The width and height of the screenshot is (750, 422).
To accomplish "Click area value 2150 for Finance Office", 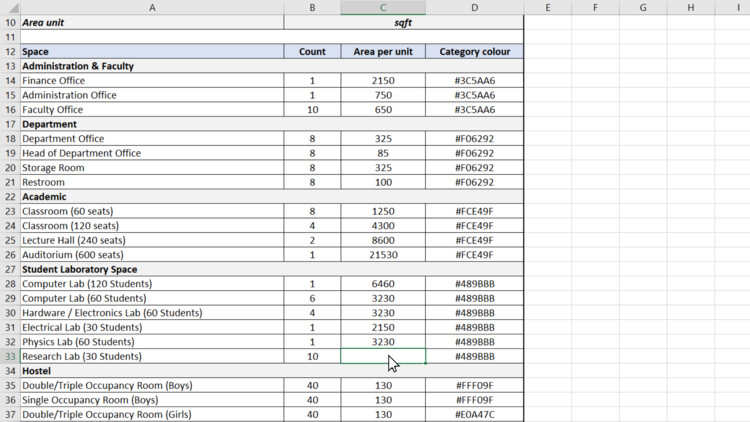I will (x=383, y=80).
